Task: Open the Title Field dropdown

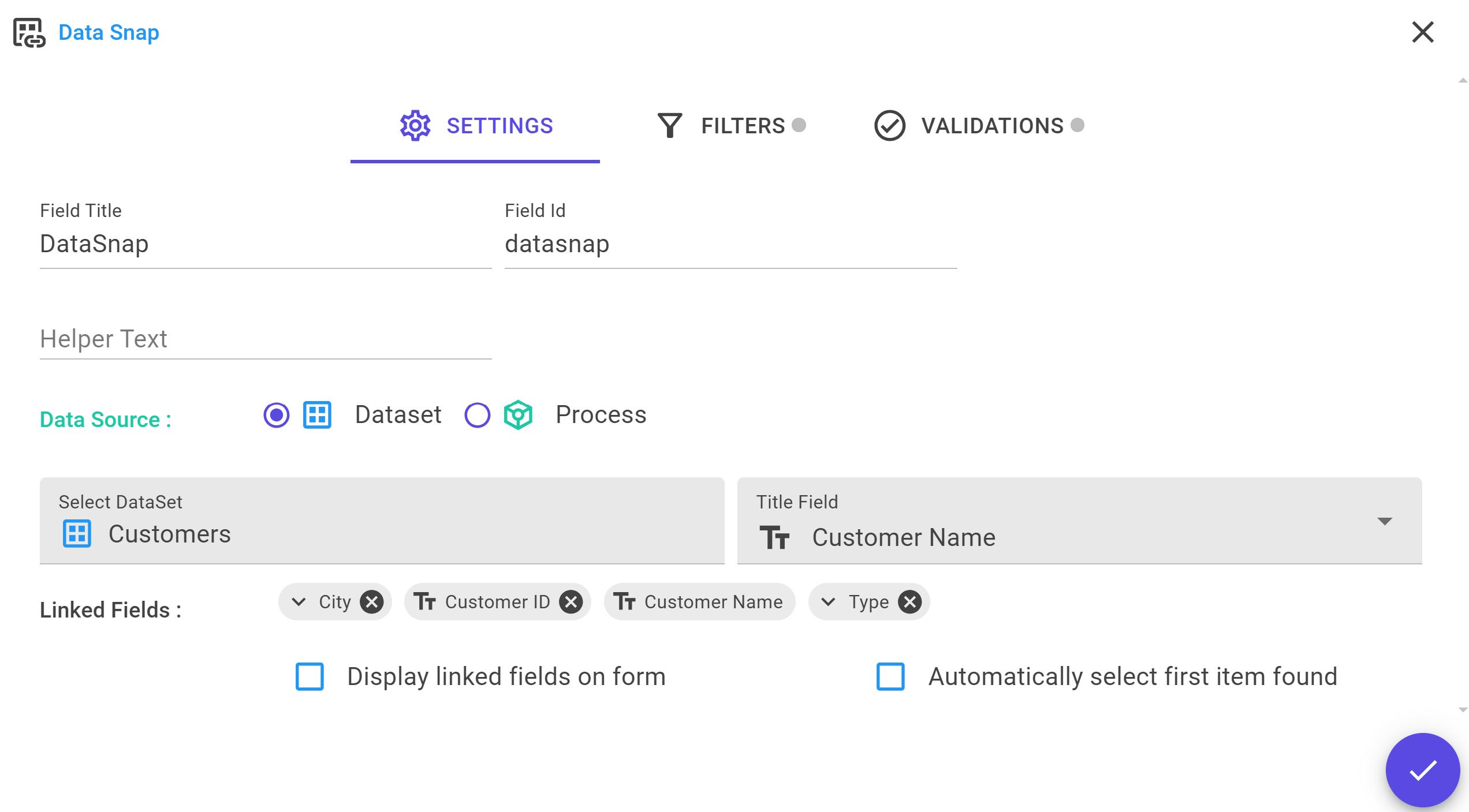Action: pyautogui.click(x=1080, y=521)
